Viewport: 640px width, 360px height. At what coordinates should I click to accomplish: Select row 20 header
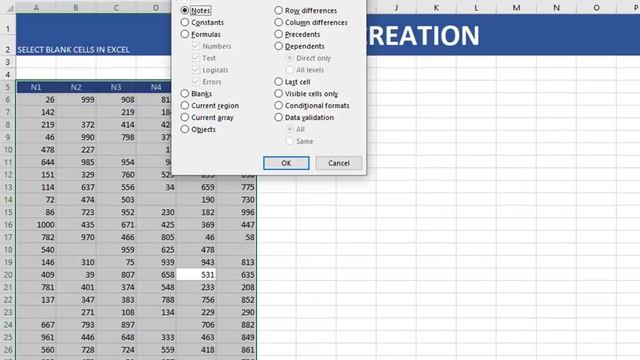pyautogui.click(x=8, y=275)
